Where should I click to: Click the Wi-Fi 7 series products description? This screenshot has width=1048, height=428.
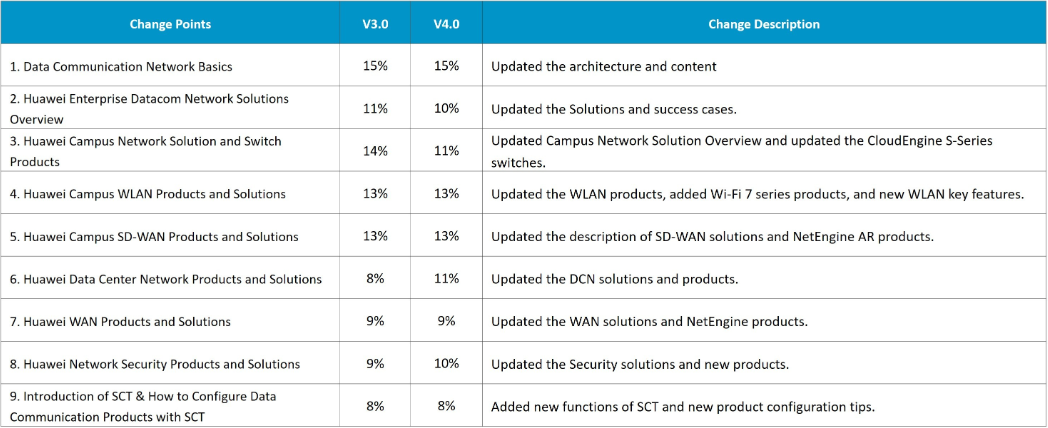pos(757,193)
